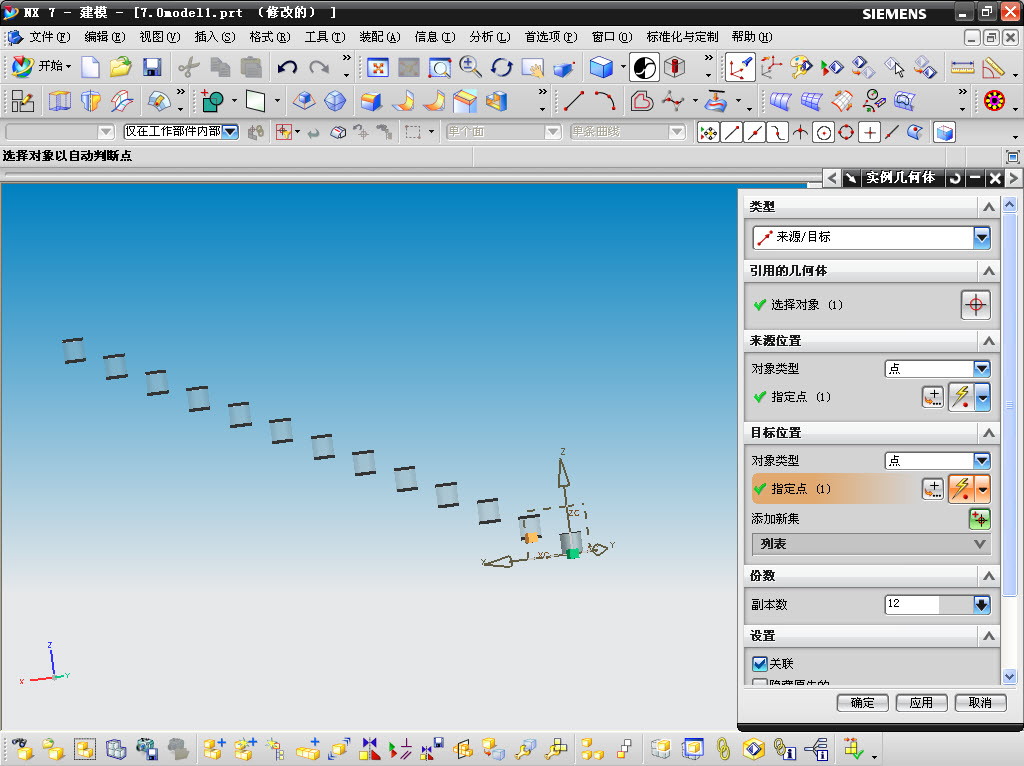1024x766 pixels.
Task: Select the measure distance ruler icon
Action: click(962, 67)
